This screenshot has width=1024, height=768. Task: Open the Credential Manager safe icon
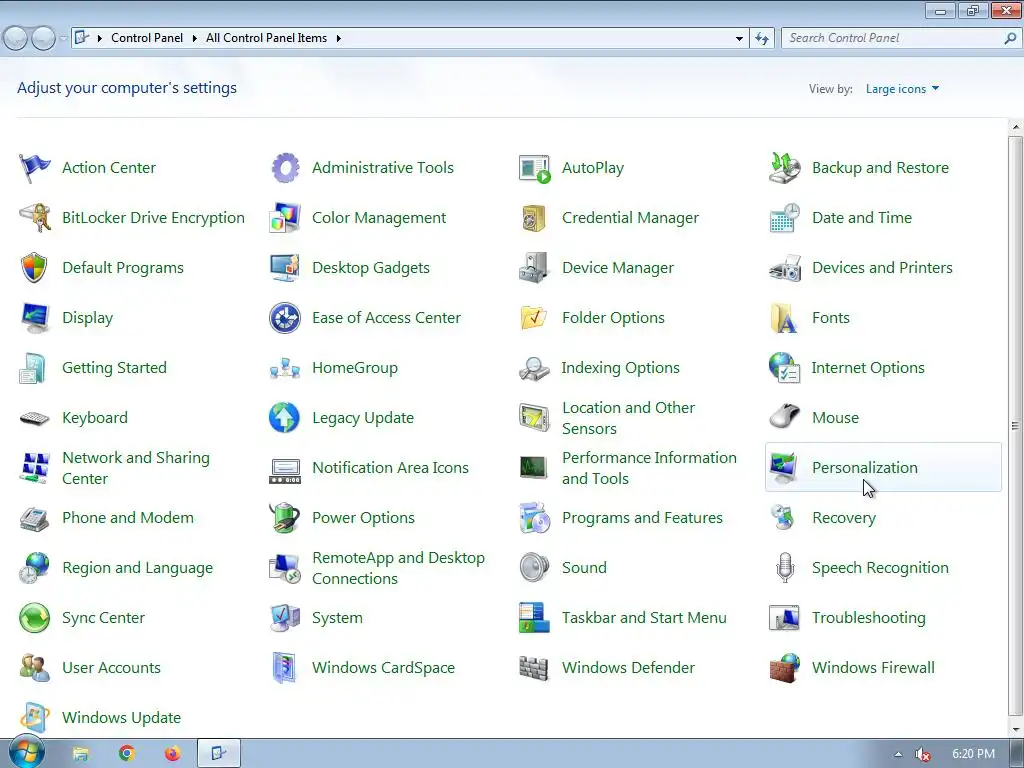pyautogui.click(x=534, y=218)
